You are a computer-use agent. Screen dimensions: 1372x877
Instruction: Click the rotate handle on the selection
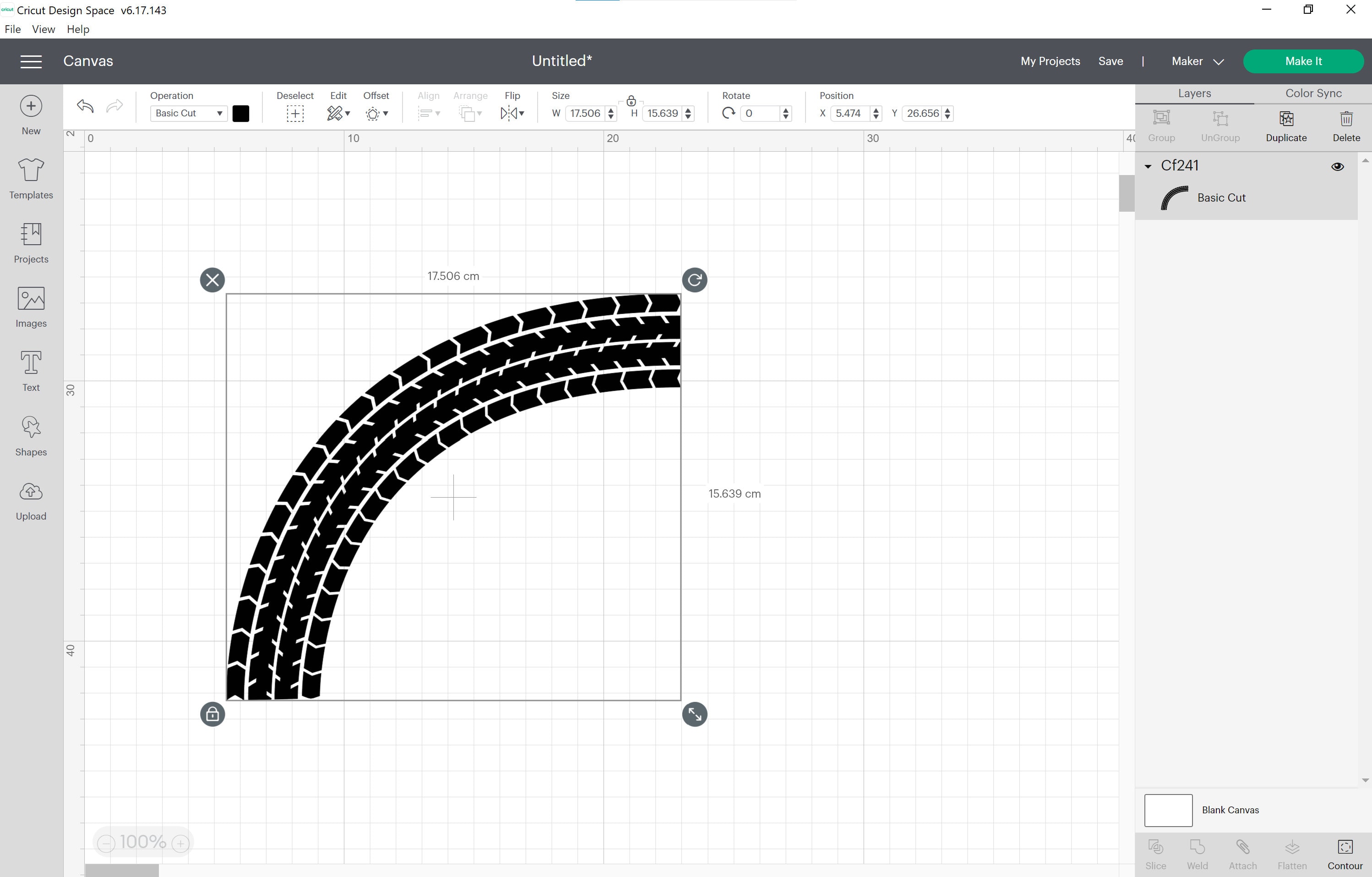pos(695,280)
